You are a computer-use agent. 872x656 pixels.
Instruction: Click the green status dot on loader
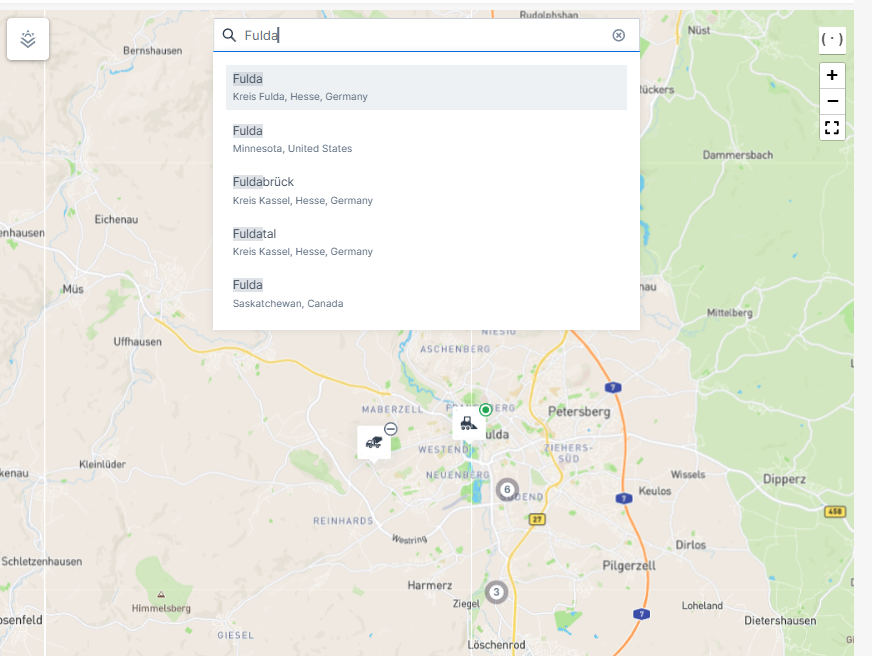click(x=485, y=409)
